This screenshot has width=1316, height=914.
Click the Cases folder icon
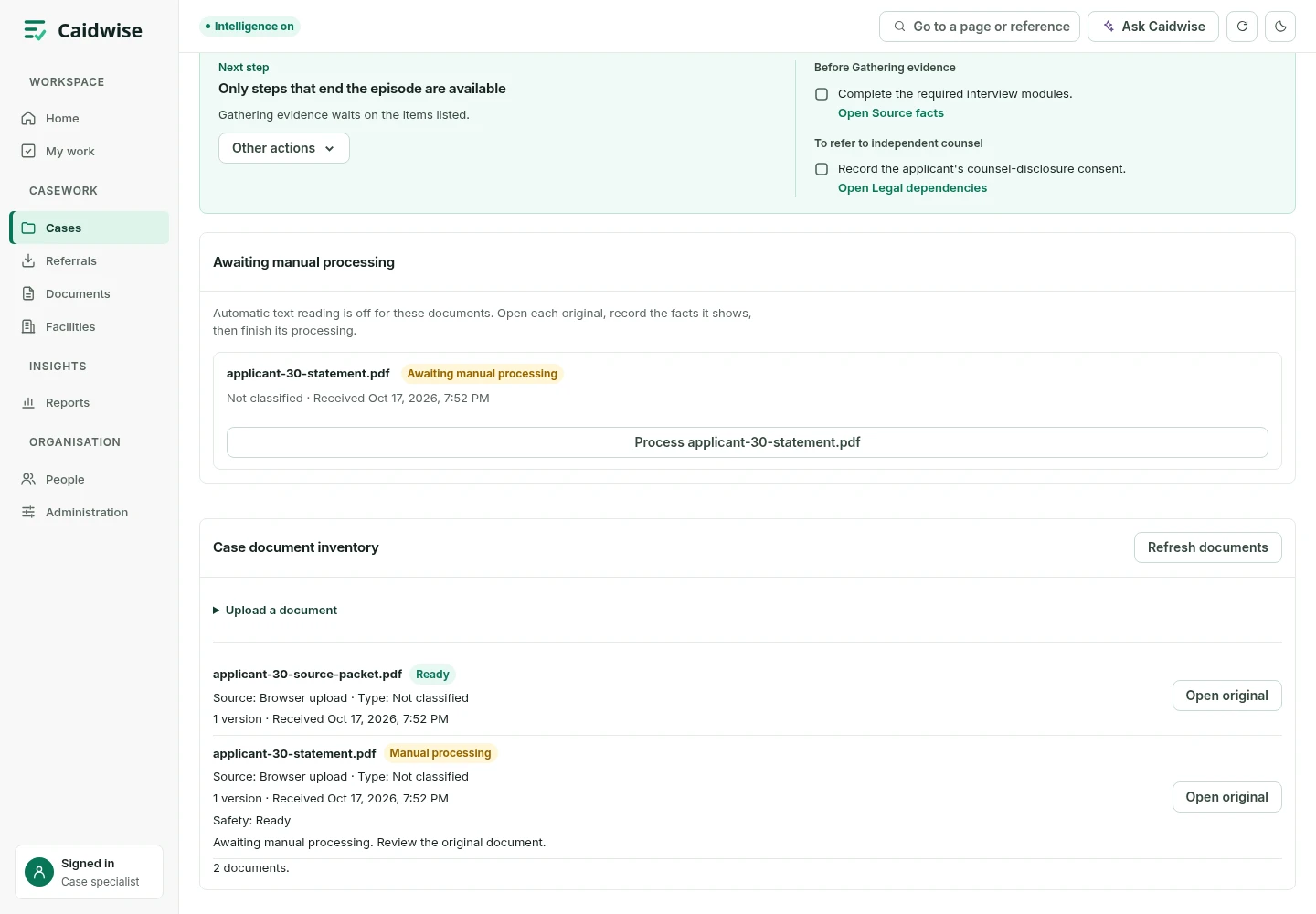coord(28,228)
